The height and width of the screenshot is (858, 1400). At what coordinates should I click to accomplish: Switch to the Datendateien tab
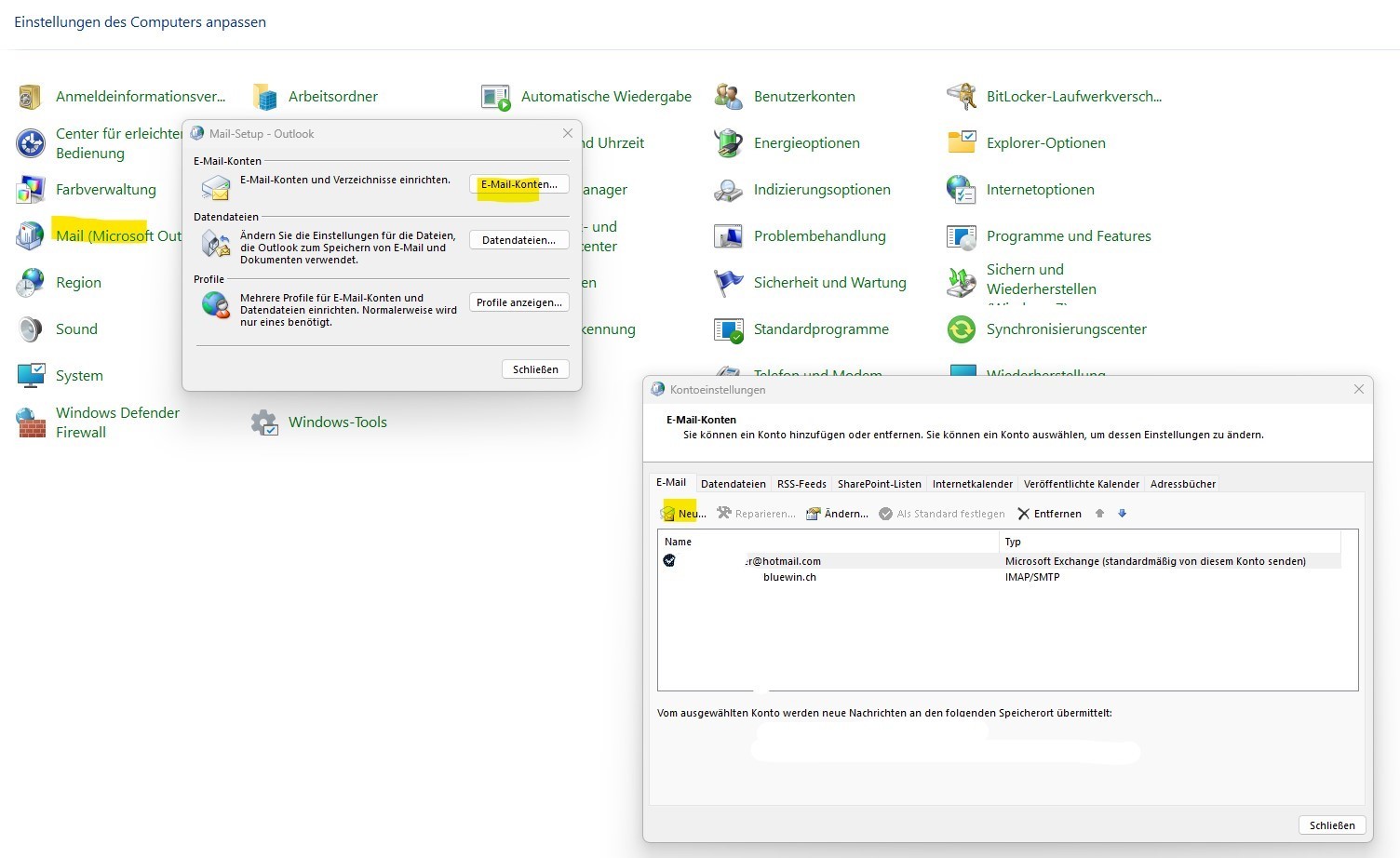(733, 484)
